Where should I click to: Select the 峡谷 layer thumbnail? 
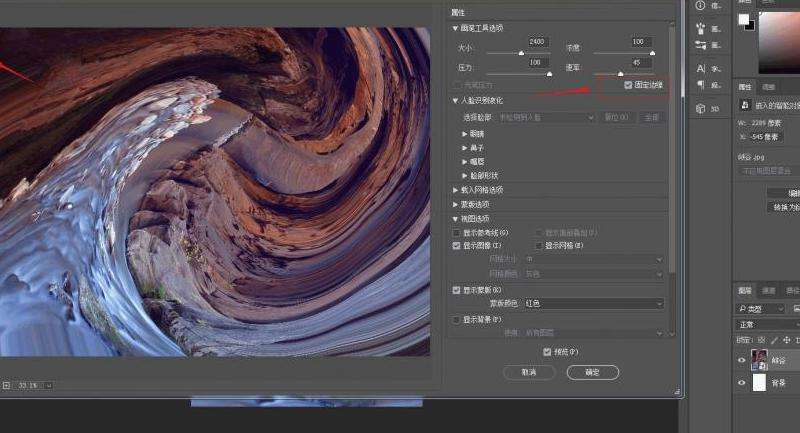tap(759, 360)
